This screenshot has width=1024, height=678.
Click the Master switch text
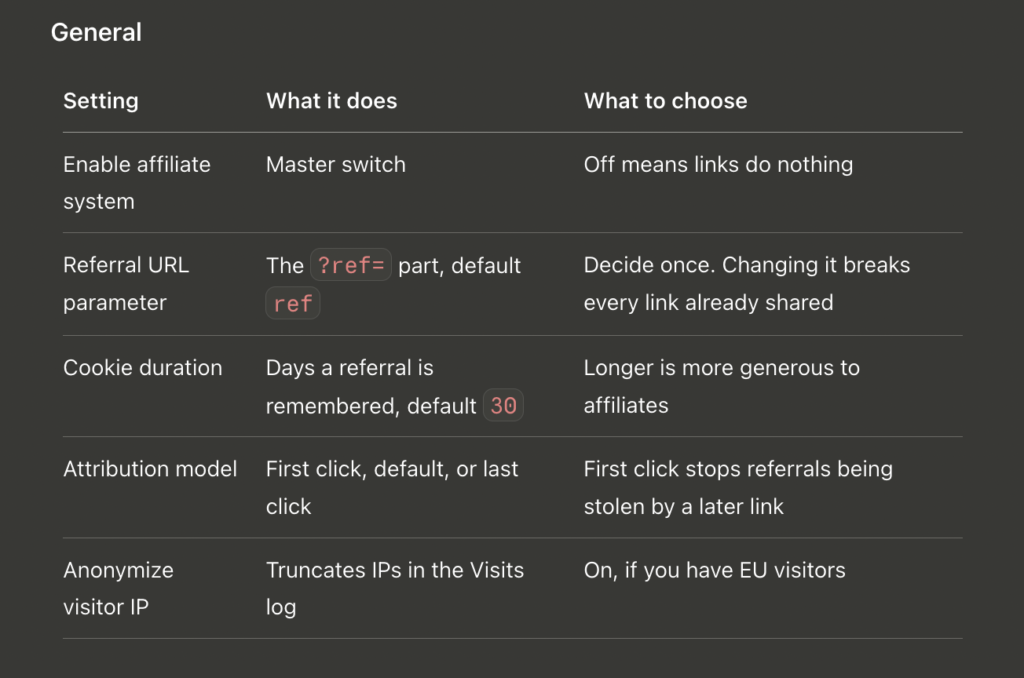point(336,165)
